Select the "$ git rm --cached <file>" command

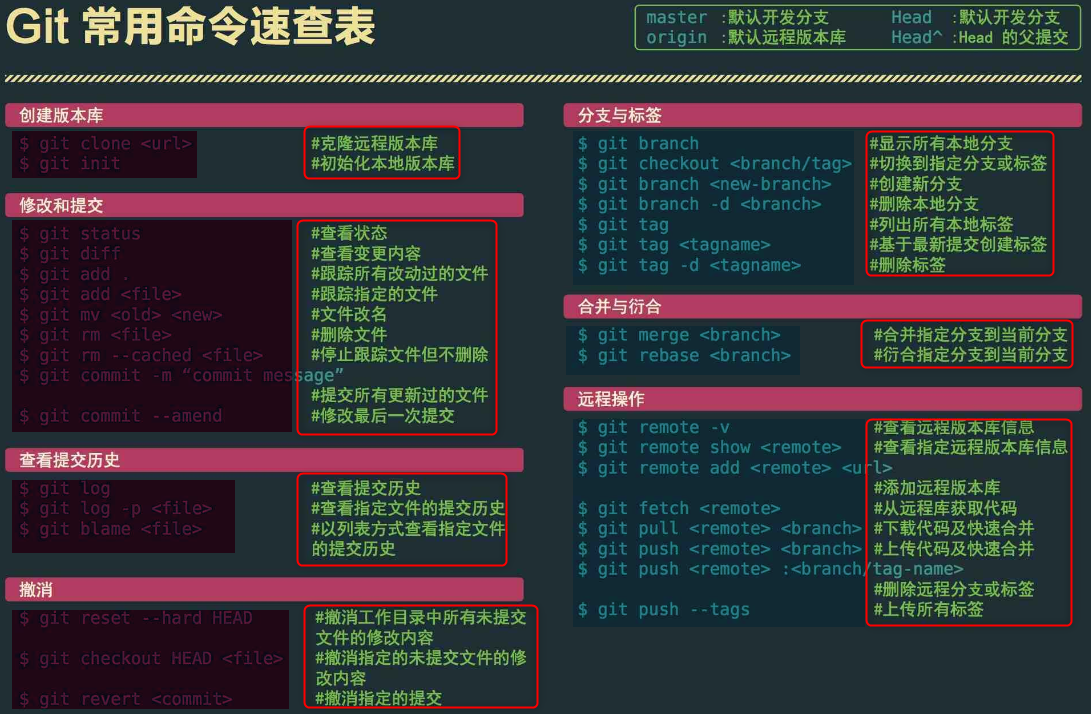coord(141,356)
